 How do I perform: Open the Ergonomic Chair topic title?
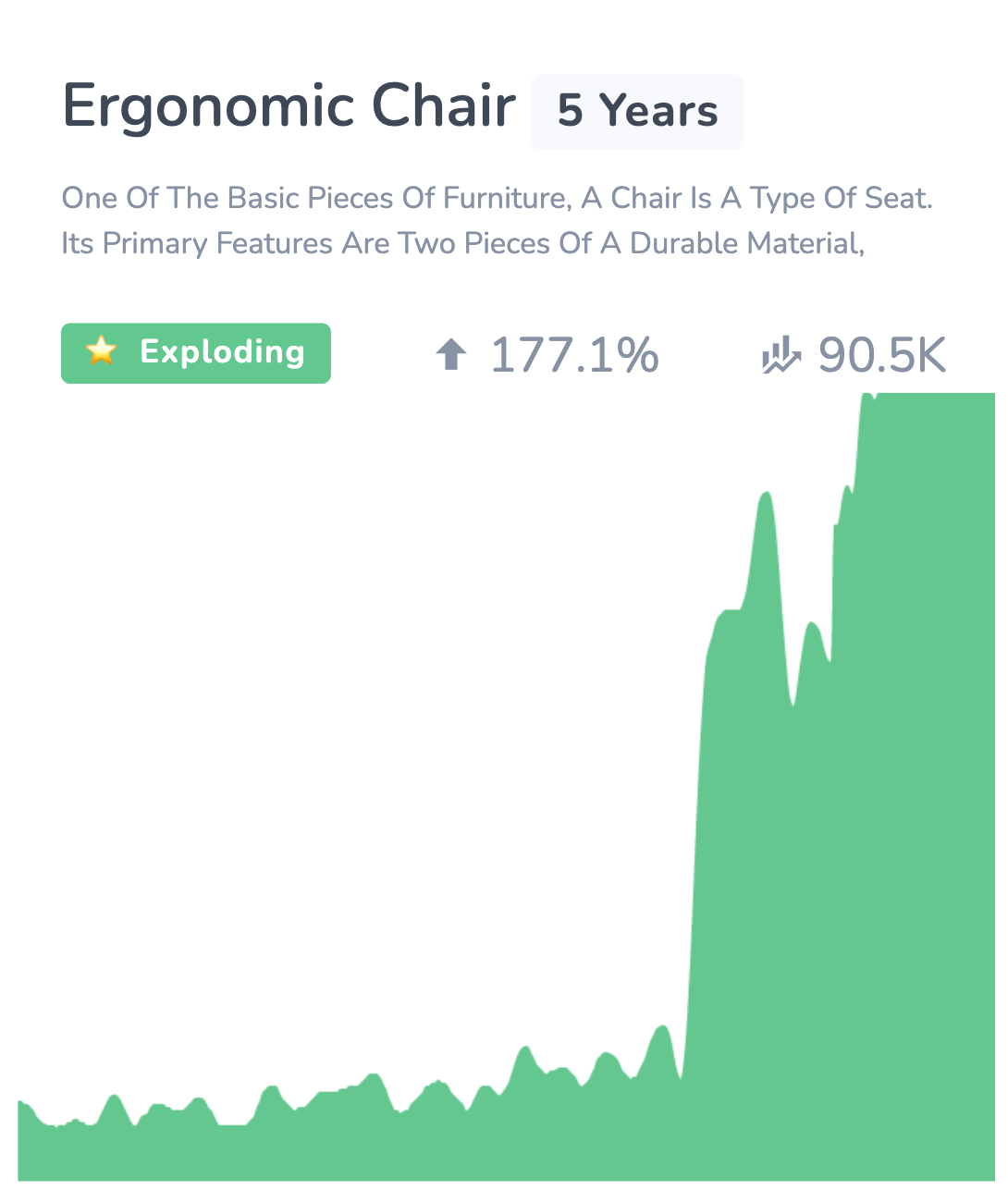[289, 105]
